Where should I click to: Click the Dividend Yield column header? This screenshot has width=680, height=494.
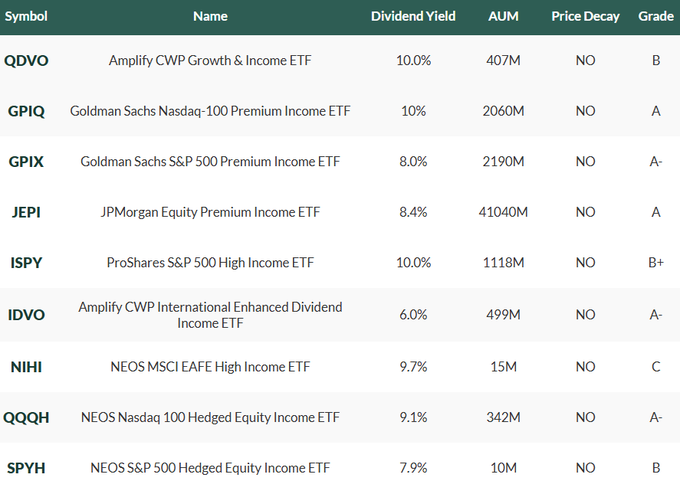413,16
